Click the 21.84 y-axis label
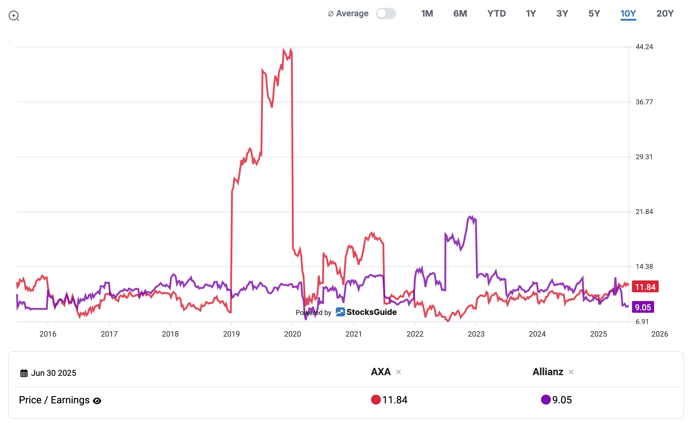Viewport: 691px width, 425px height. pyautogui.click(x=644, y=212)
